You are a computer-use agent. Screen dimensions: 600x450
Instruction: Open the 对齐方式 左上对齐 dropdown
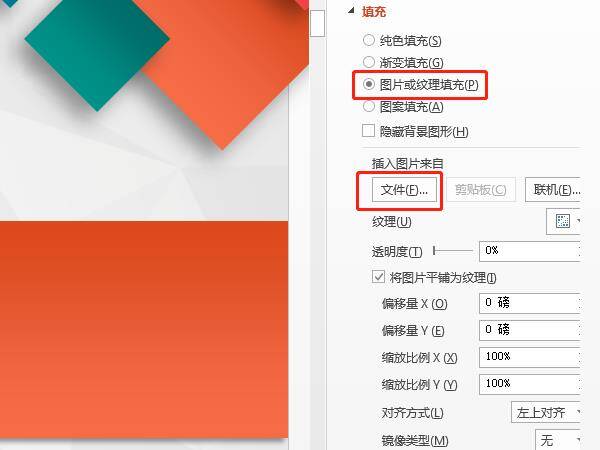click(x=546, y=412)
